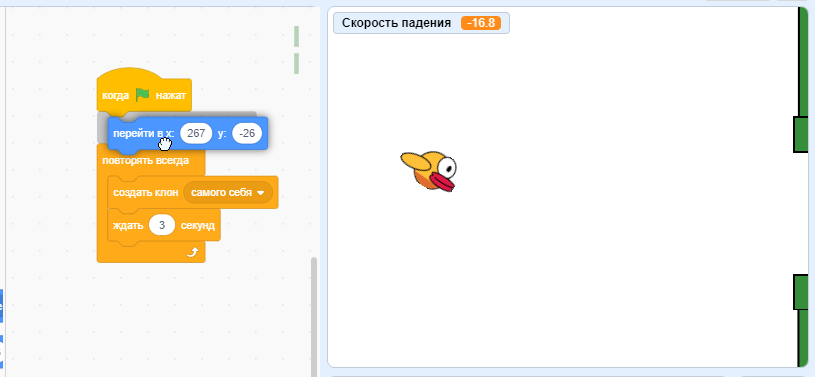
Task: Click the "создать клон" block text
Action: 146,192
